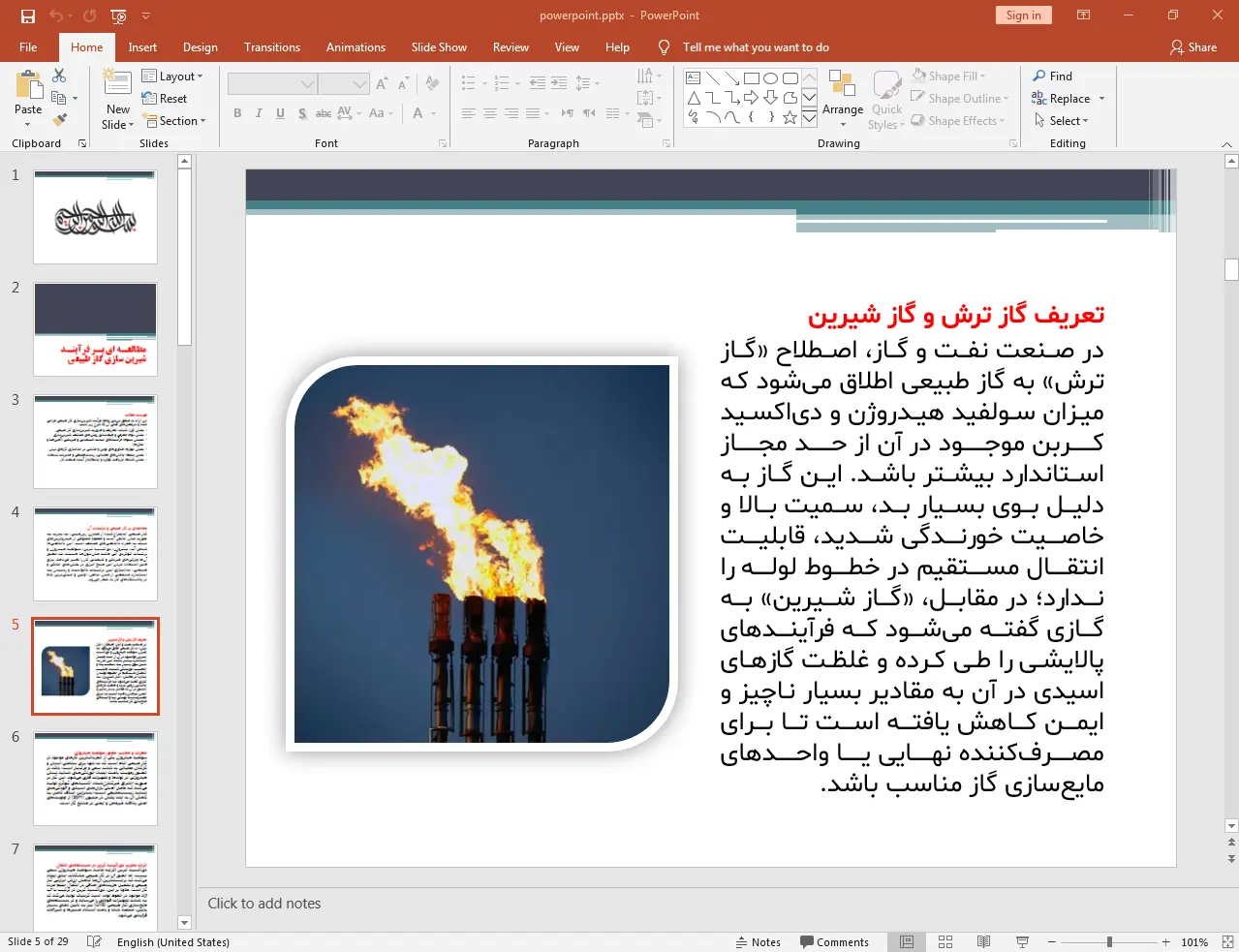The width and height of the screenshot is (1239, 952).
Task: Click 101% zoom level
Action: tap(1194, 942)
